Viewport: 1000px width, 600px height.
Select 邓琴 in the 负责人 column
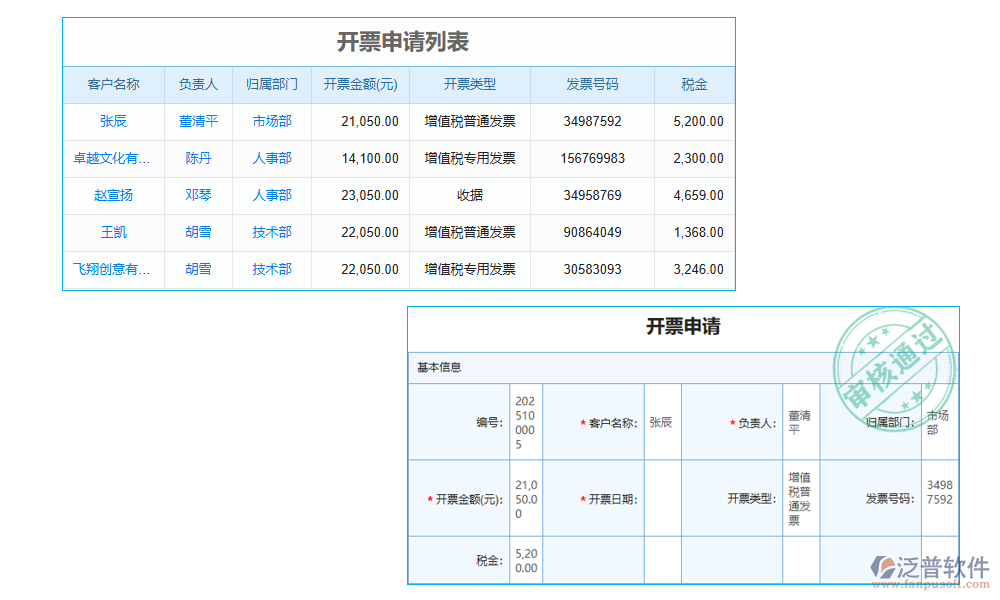pos(198,195)
